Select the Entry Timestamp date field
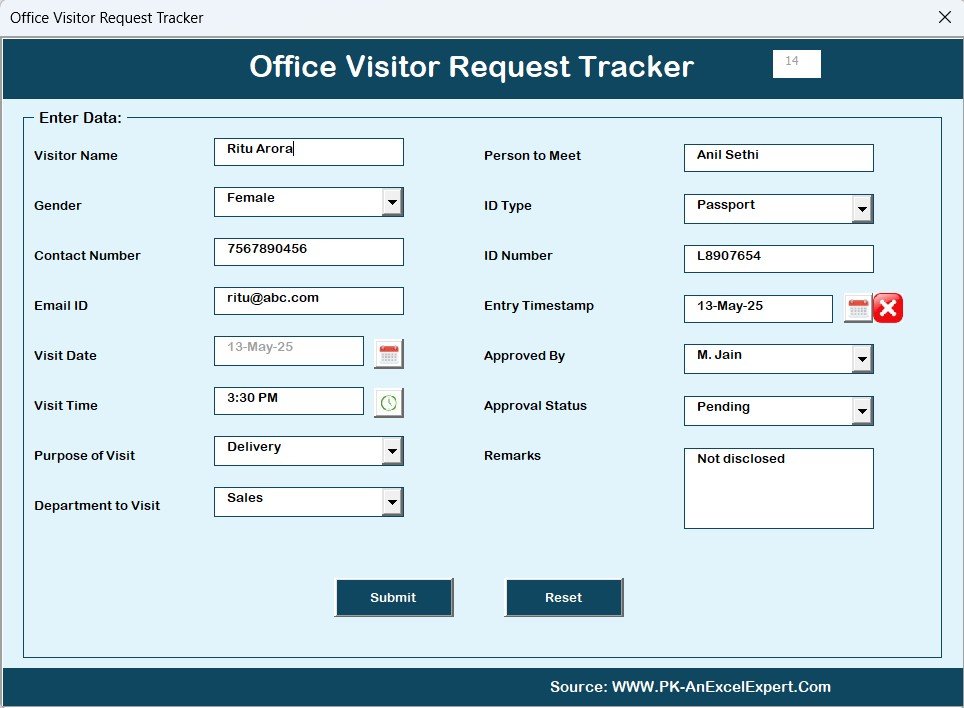The width and height of the screenshot is (964, 708). [758, 309]
